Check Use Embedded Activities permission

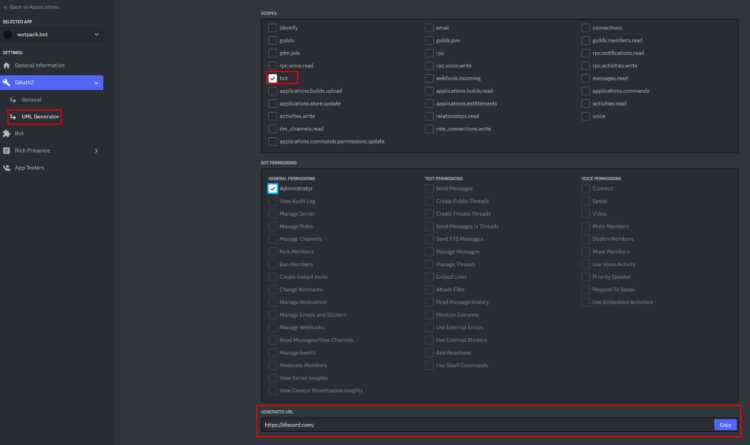[x=585, y=302]
